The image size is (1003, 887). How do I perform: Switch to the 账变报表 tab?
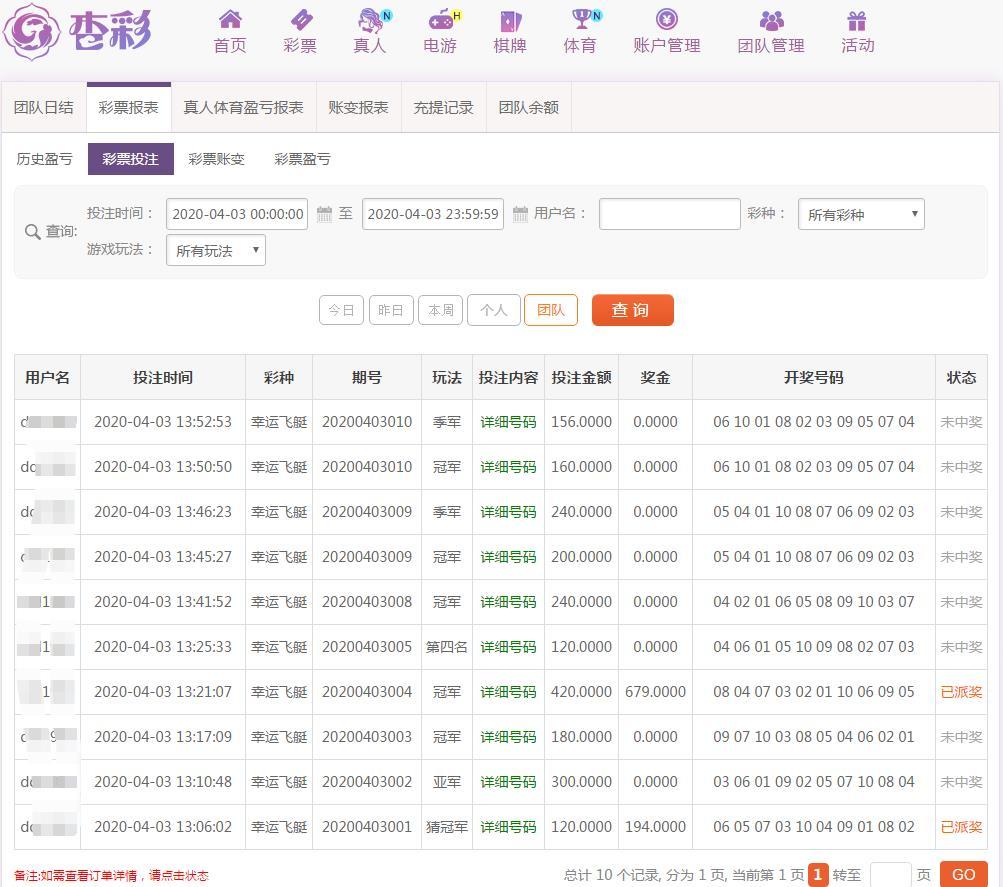(358, 107)
